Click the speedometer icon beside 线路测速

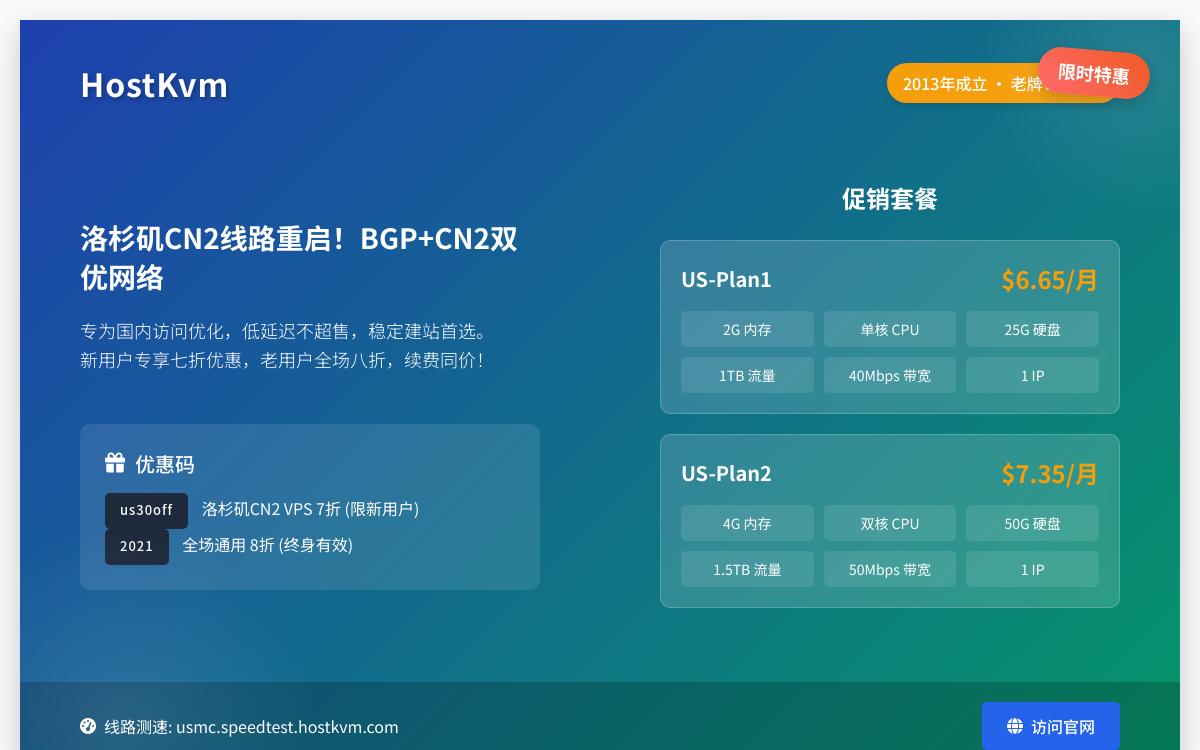tap(88, 726)
